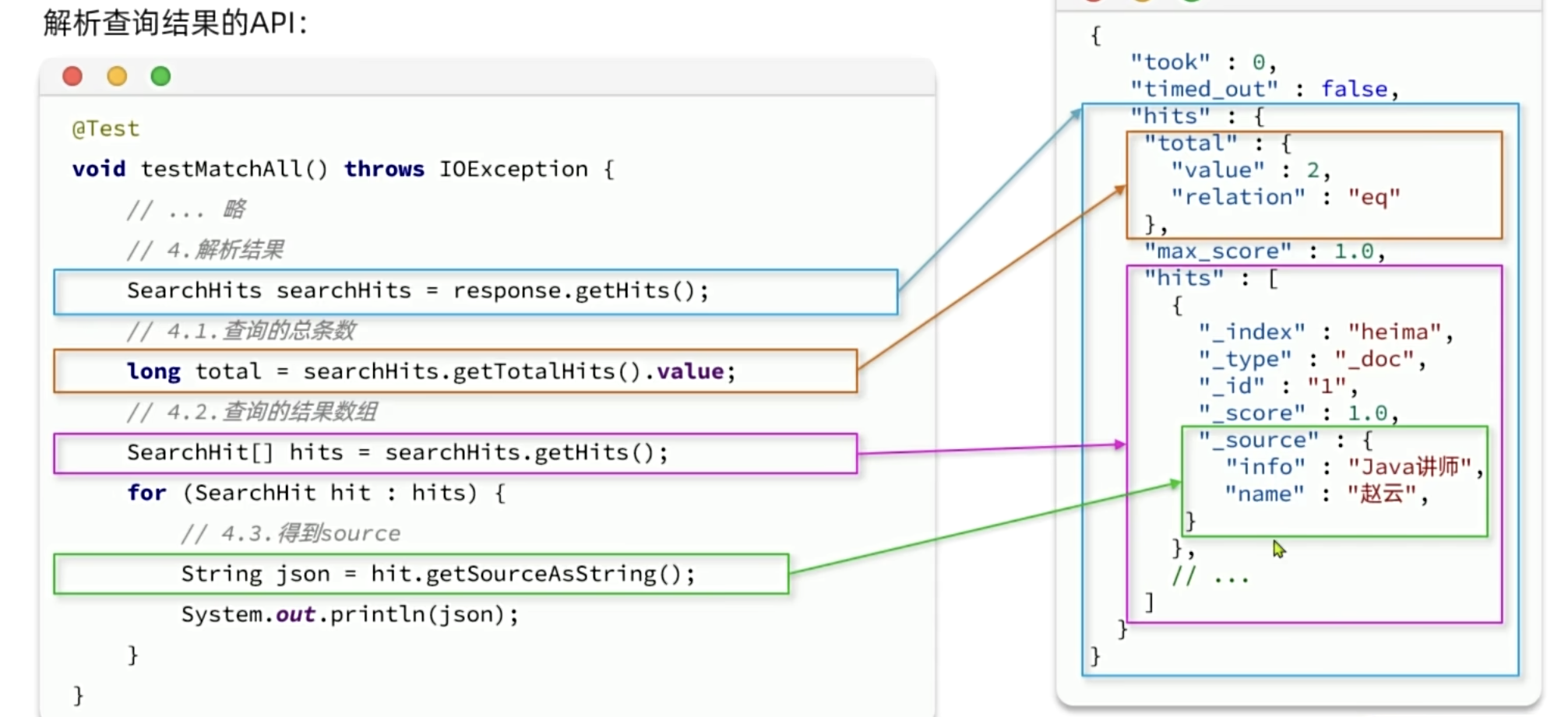Click the line 'SearchHit[] hits = searchHits.getHits();'
This screenshot has width=1568, height=717.
click(x=398, y=452)
